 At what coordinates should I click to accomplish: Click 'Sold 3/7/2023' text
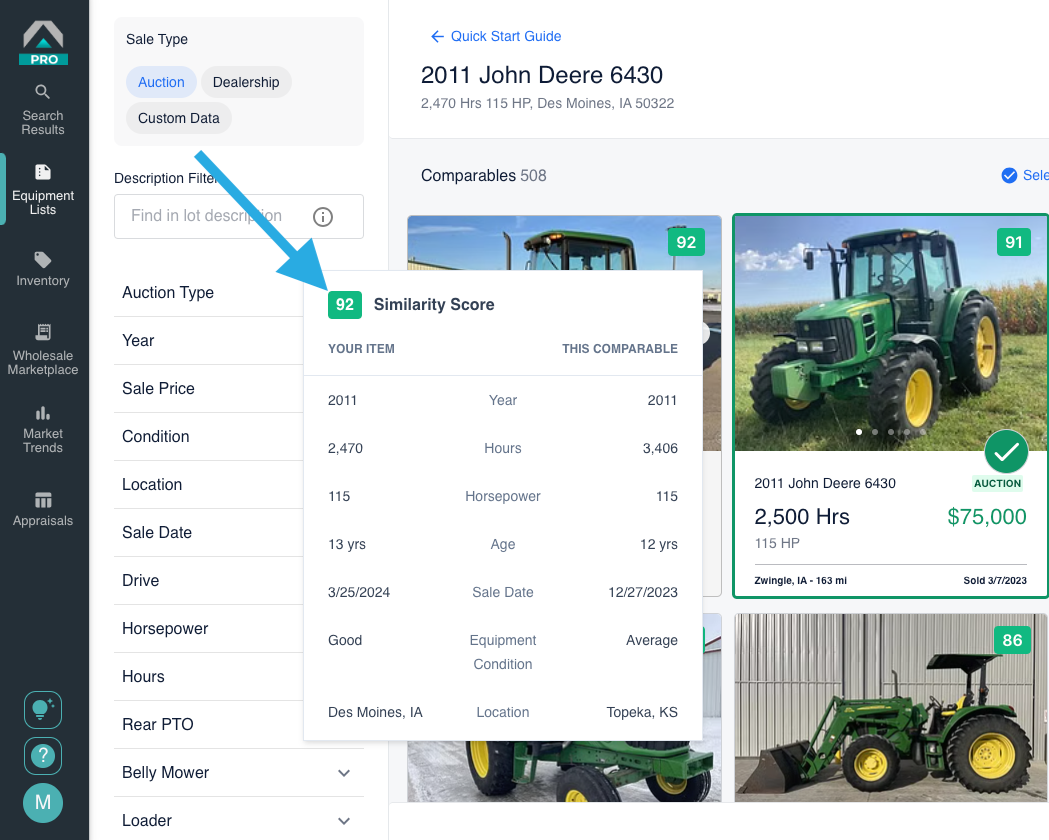coord(995,581)
